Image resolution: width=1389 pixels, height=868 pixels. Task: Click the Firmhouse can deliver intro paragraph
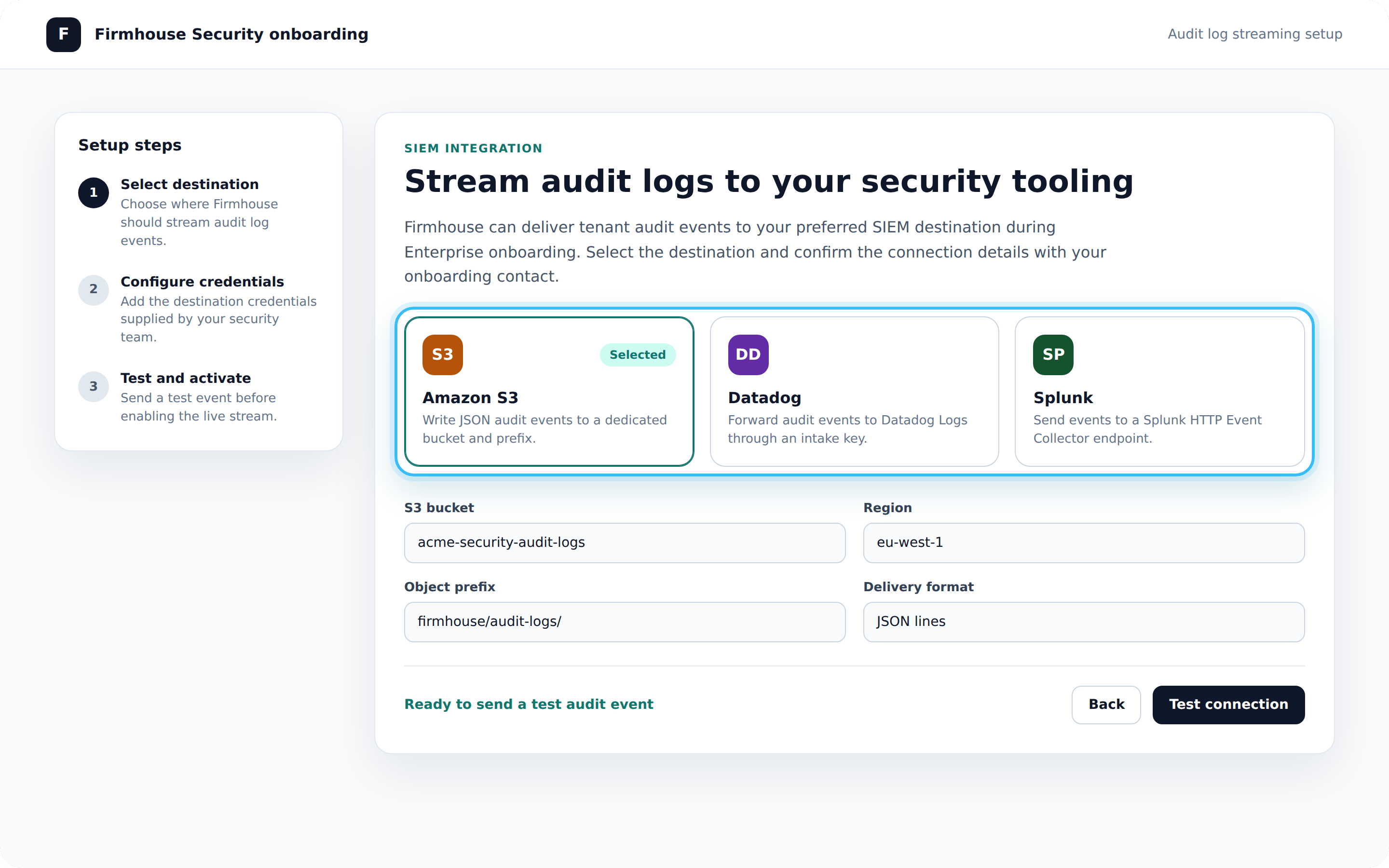(755, 252)
